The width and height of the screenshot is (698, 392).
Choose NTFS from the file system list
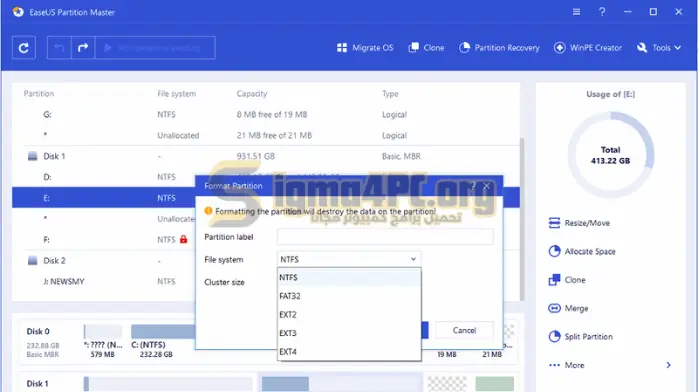point(349,277)
